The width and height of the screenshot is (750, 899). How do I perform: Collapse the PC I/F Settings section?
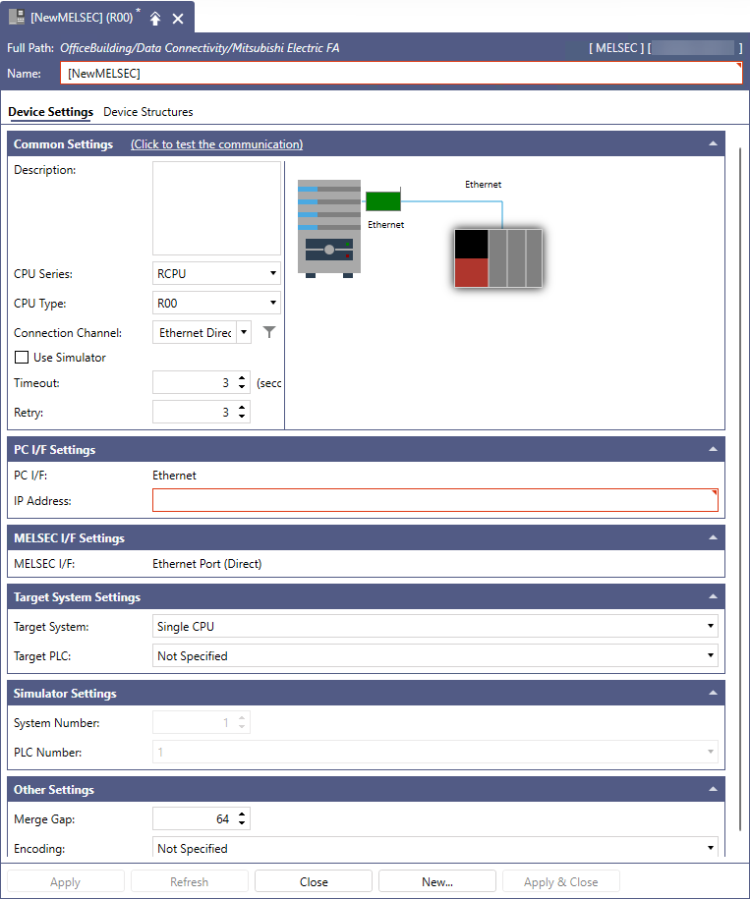tap(713, 450)
